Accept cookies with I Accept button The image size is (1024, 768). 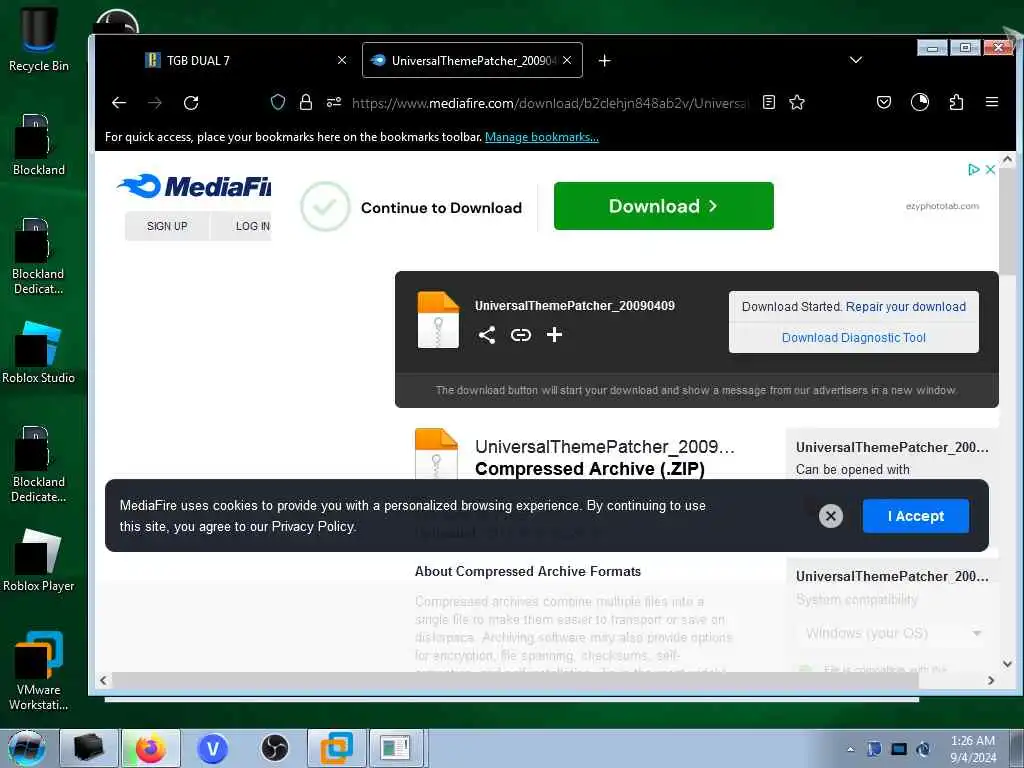click(x=916, y=516)
